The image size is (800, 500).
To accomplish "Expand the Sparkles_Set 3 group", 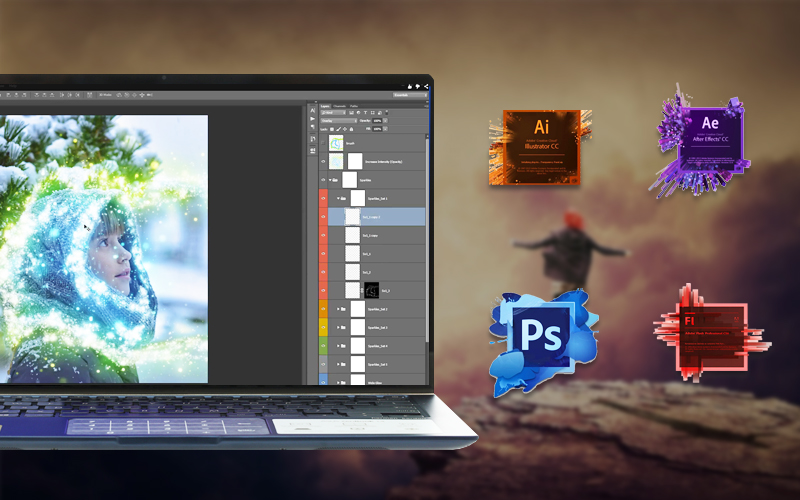I will (338, 328).
